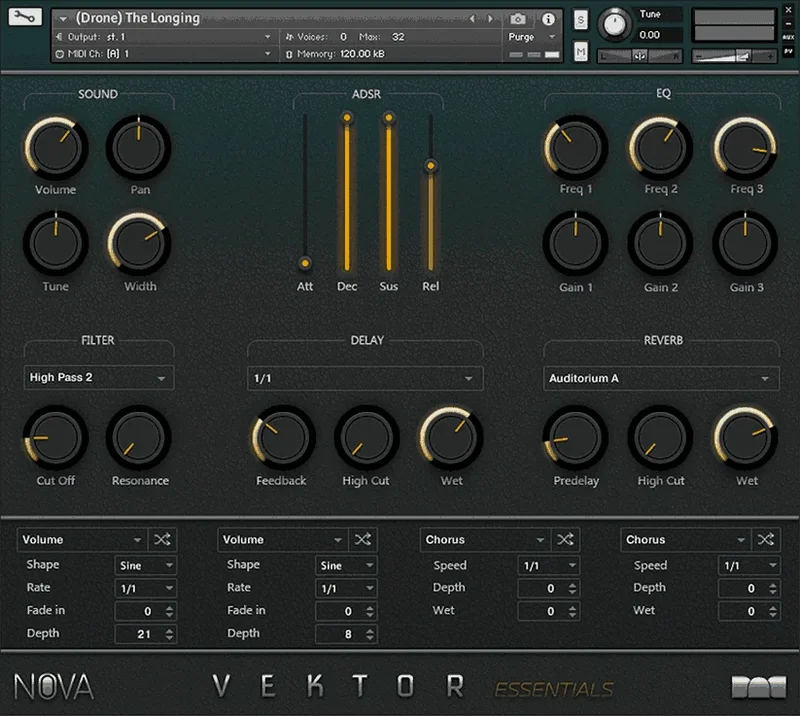Increase first LFO Fade in stepper
This screenshot has height=716, width=800.
[169, 607]
